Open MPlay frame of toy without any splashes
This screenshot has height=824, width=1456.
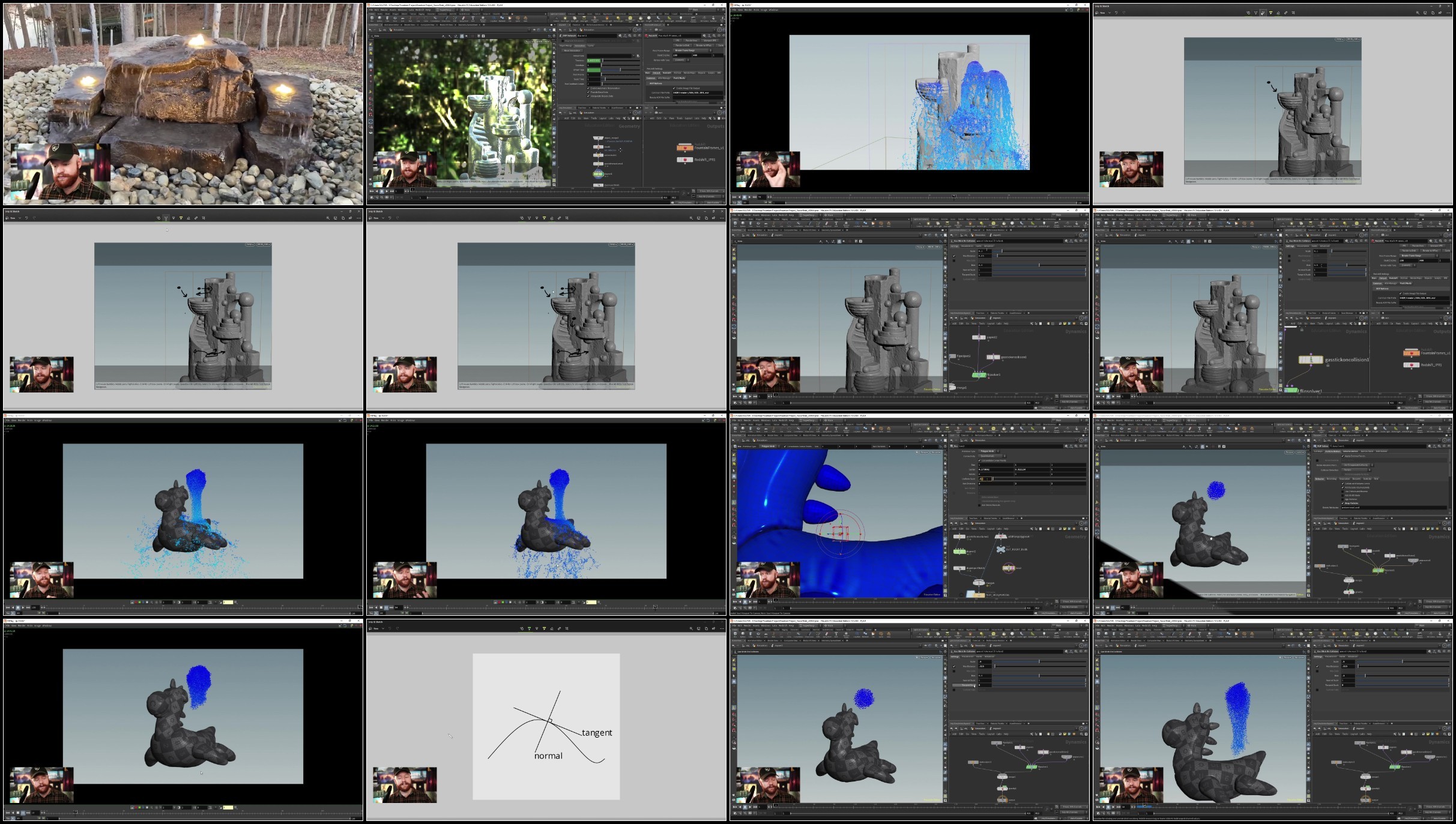point(183,720)
